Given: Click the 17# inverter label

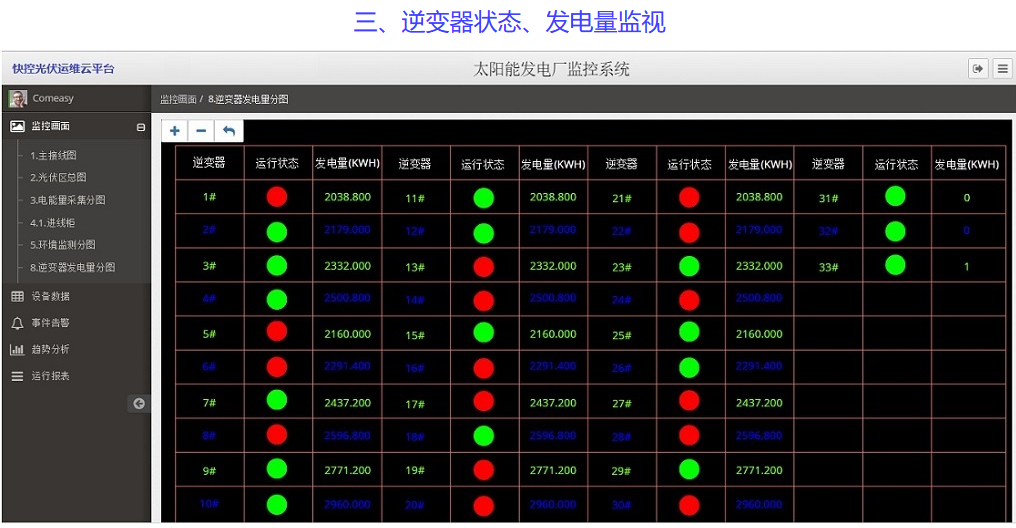Looking at the screenshot, I should 415,404.
